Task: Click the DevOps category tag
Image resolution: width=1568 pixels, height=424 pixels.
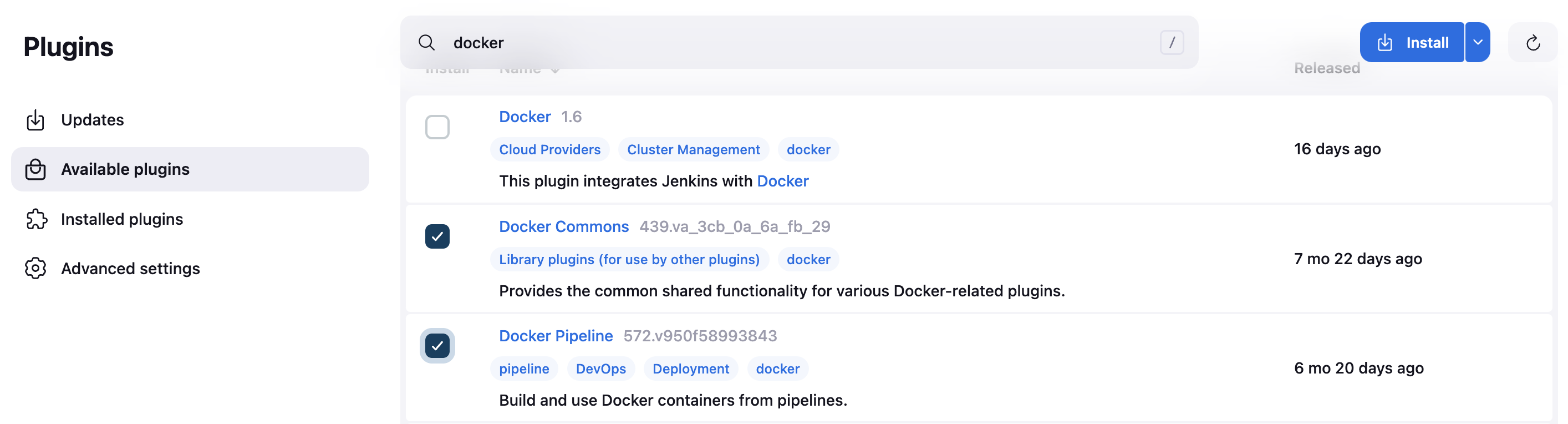Action: 600,369
